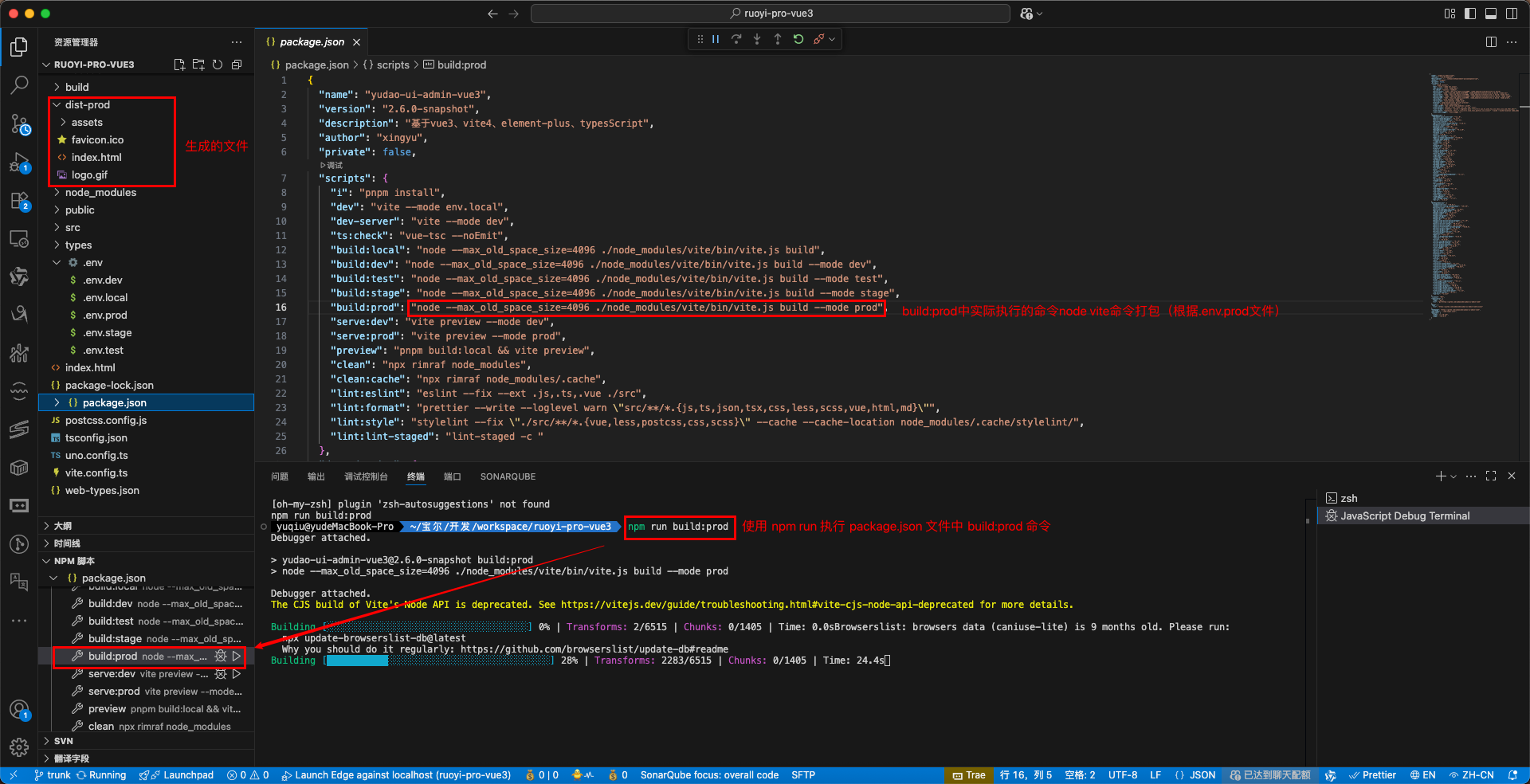
Task: Maximize the terminal panel size
Action: click(1491, 476)
